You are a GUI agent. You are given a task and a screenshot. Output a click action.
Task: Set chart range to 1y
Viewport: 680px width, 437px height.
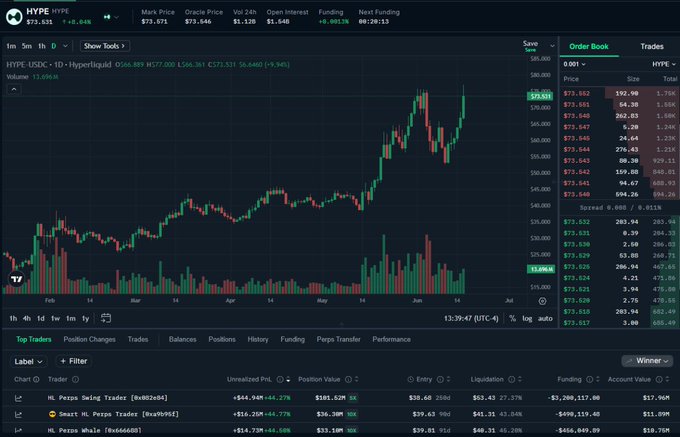click(85, 319)
